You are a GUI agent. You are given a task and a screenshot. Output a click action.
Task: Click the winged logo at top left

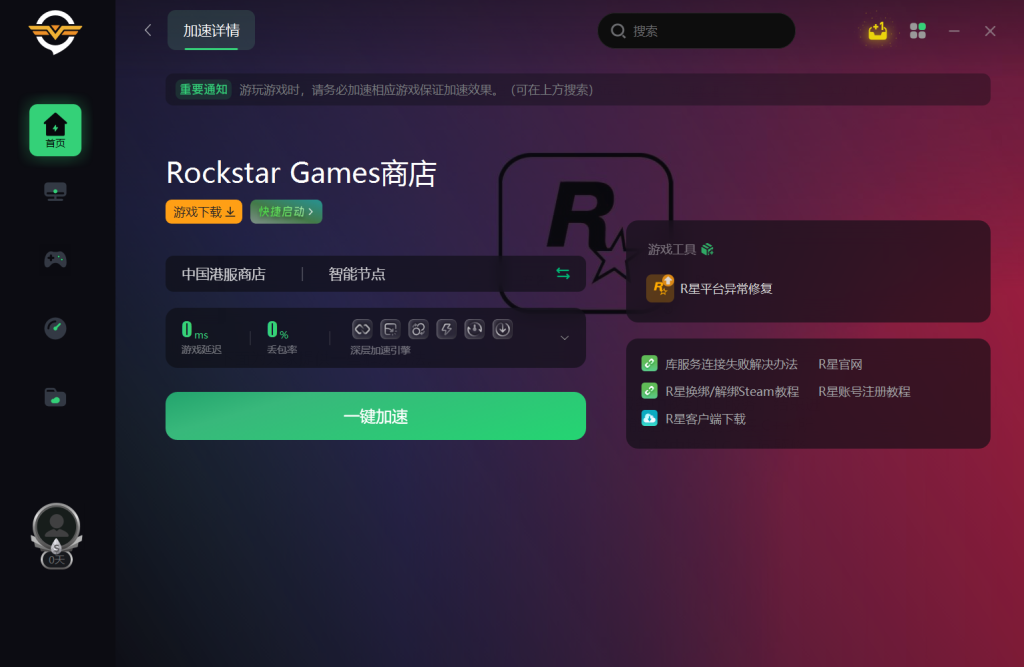click(x=56, y=32)
